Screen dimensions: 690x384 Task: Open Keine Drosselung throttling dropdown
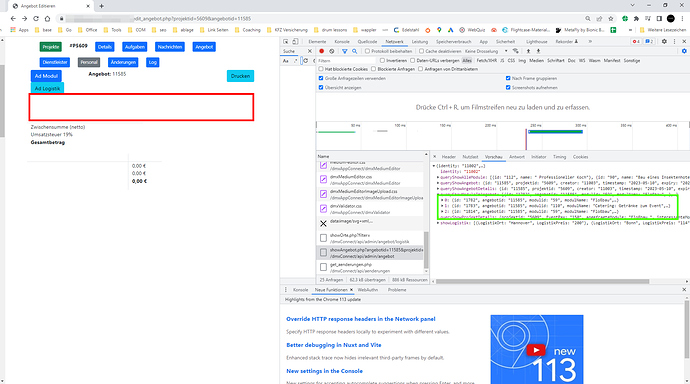486,51
